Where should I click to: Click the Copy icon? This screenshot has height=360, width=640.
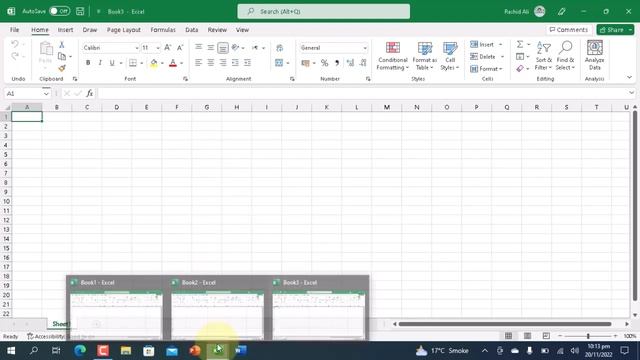coord(62,56)
